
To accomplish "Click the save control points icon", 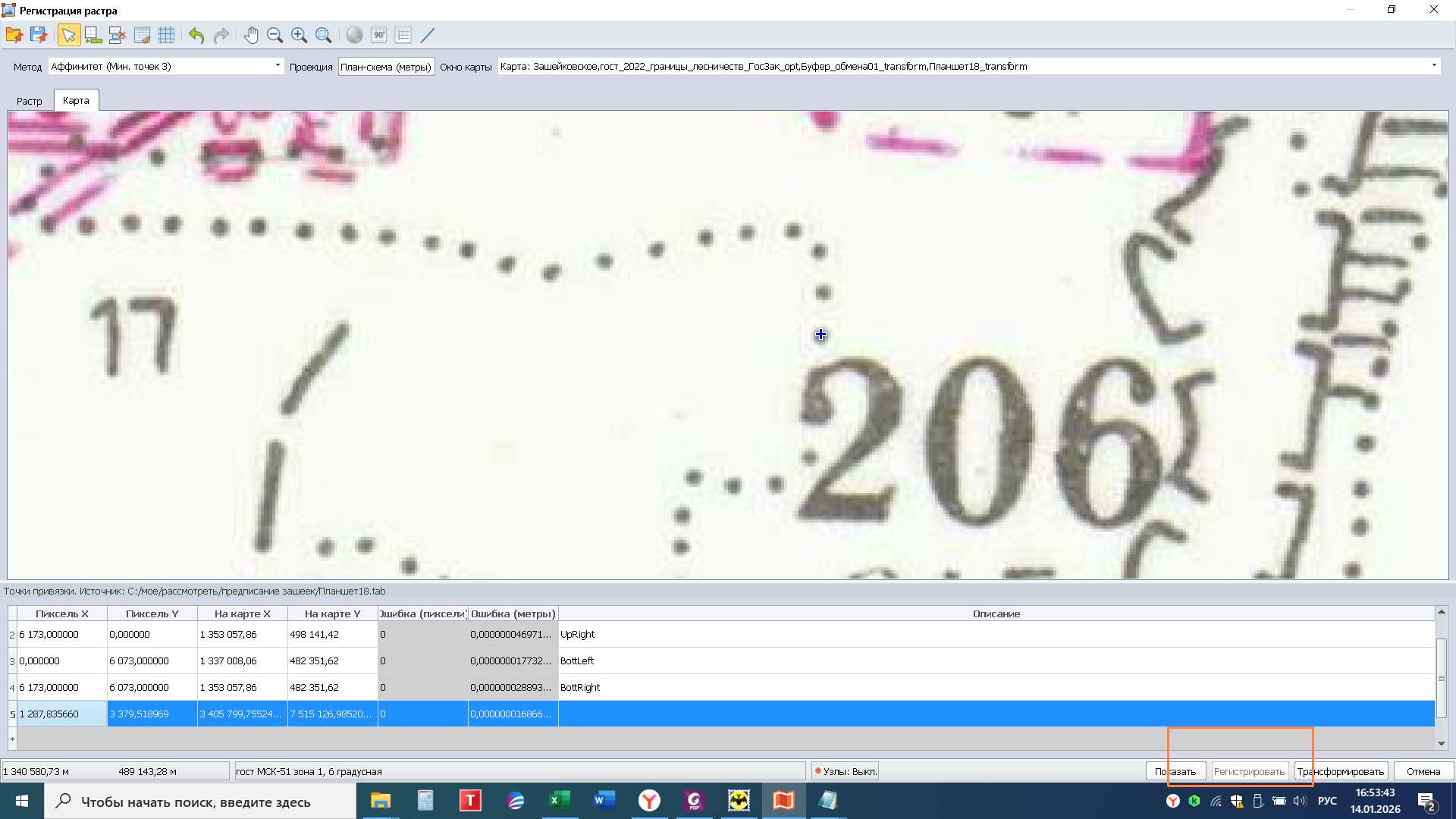I will (39, 35).
